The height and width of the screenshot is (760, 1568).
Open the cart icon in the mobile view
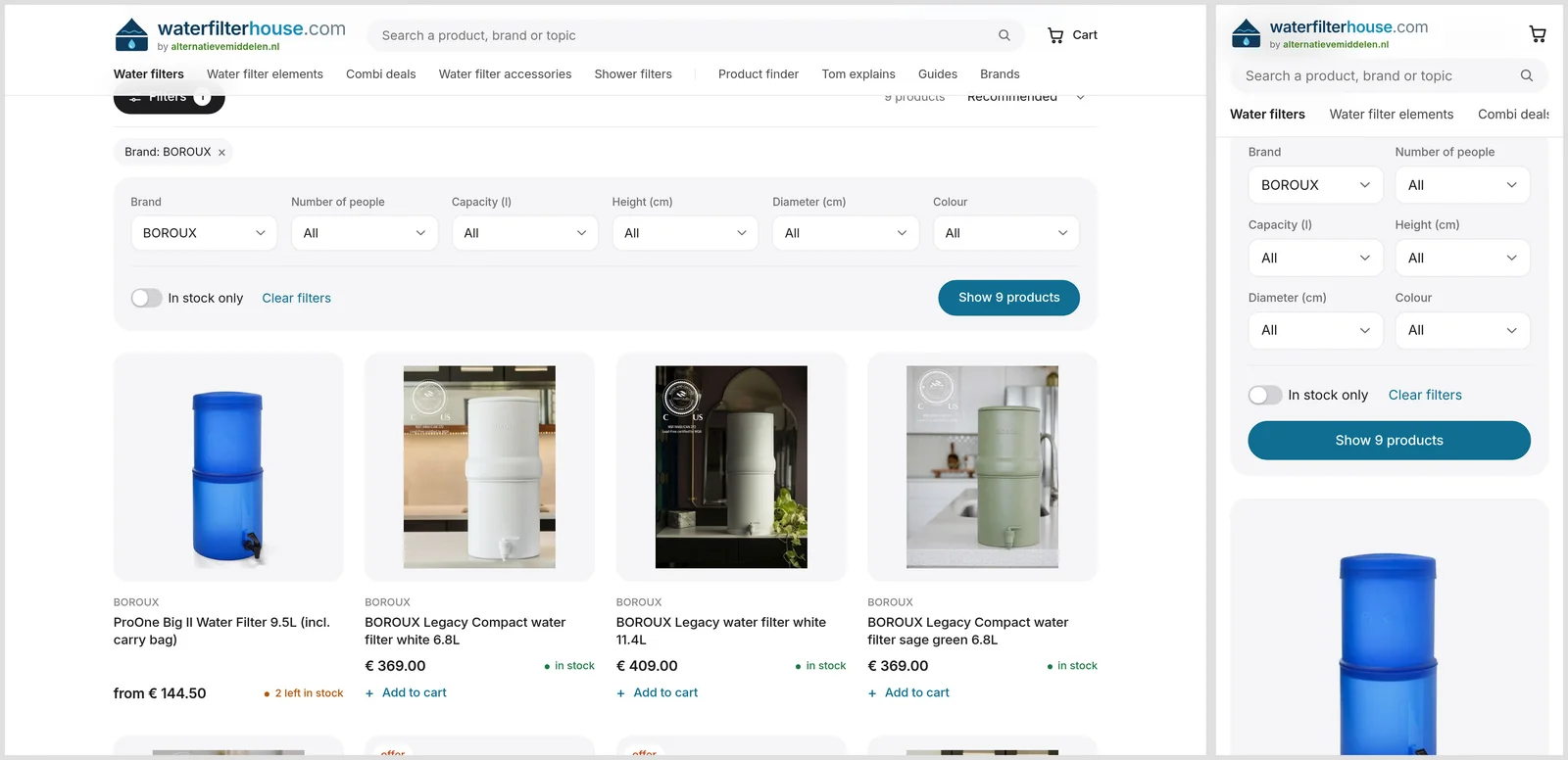pos(1538,34)
